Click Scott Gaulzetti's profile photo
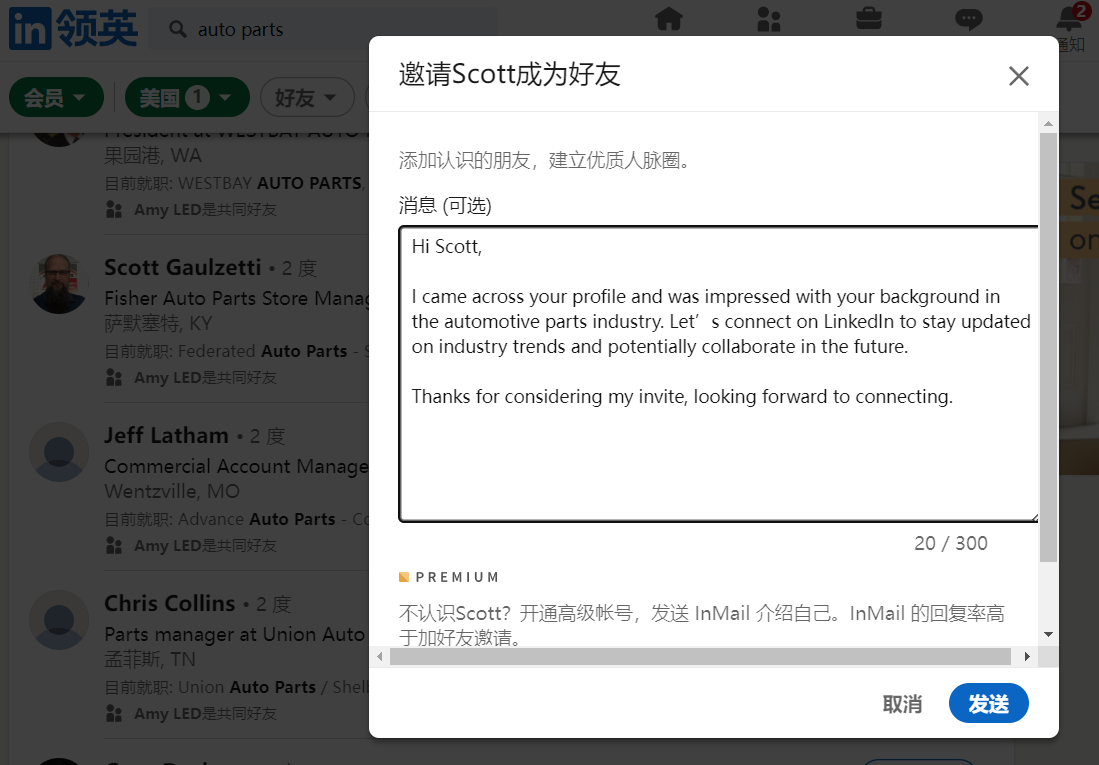Screen dimensions: 1099x765 tap(59, 283)
